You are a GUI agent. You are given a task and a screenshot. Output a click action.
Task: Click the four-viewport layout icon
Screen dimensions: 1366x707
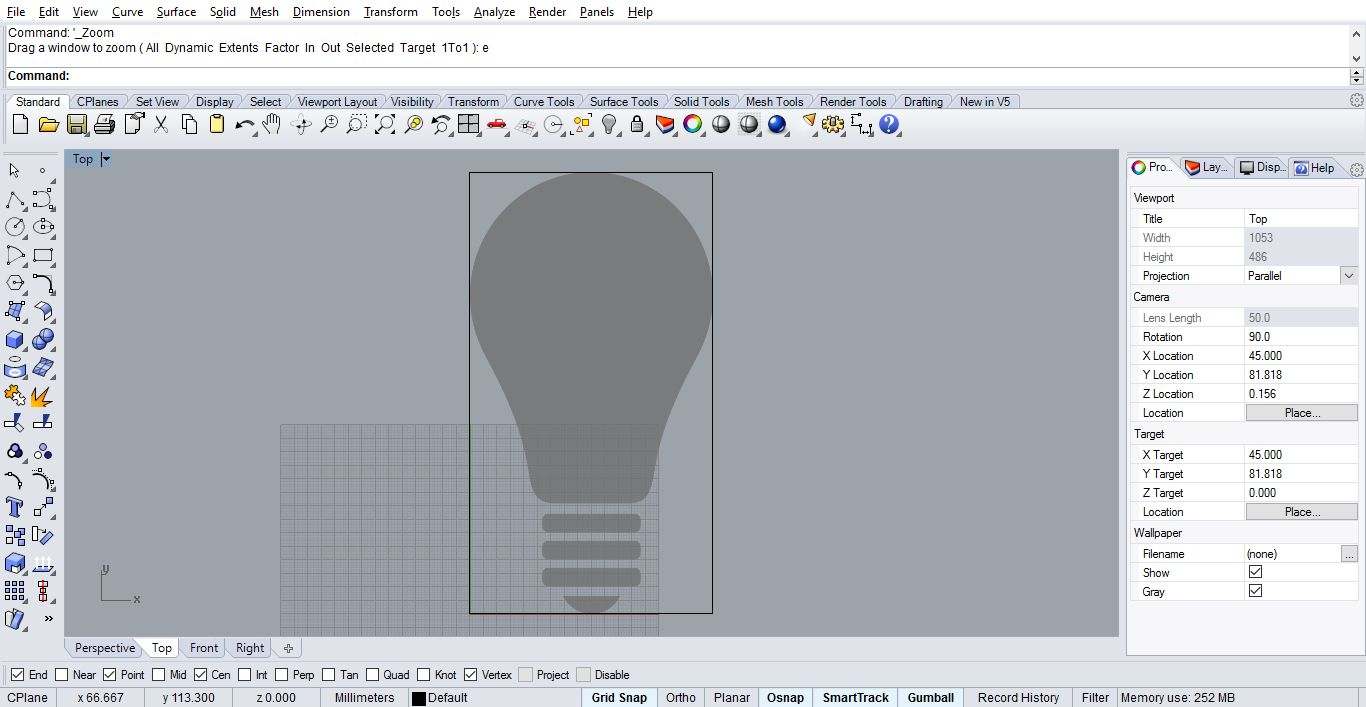tap(469, 125)
